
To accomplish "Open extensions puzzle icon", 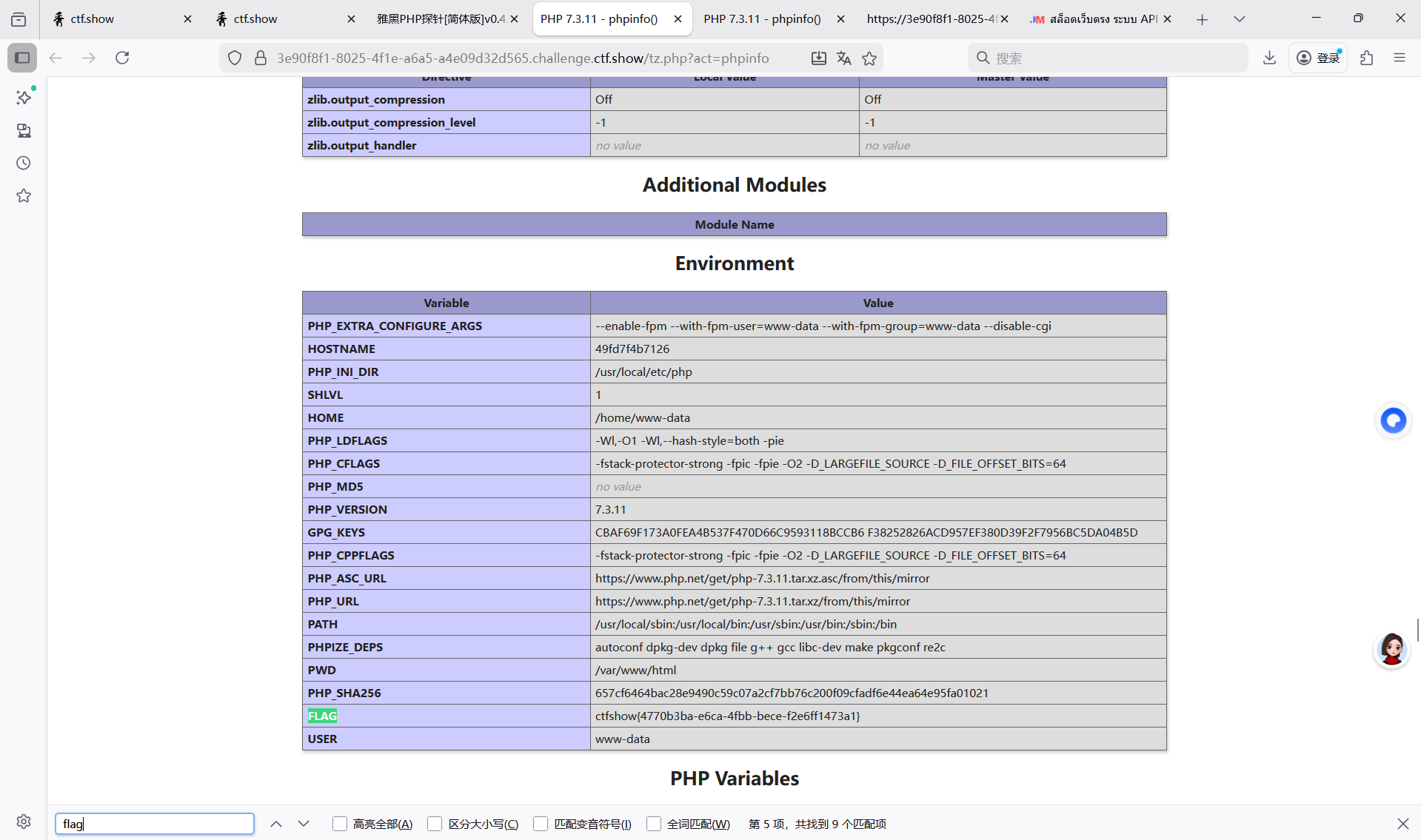I will tap(1367, 58).
